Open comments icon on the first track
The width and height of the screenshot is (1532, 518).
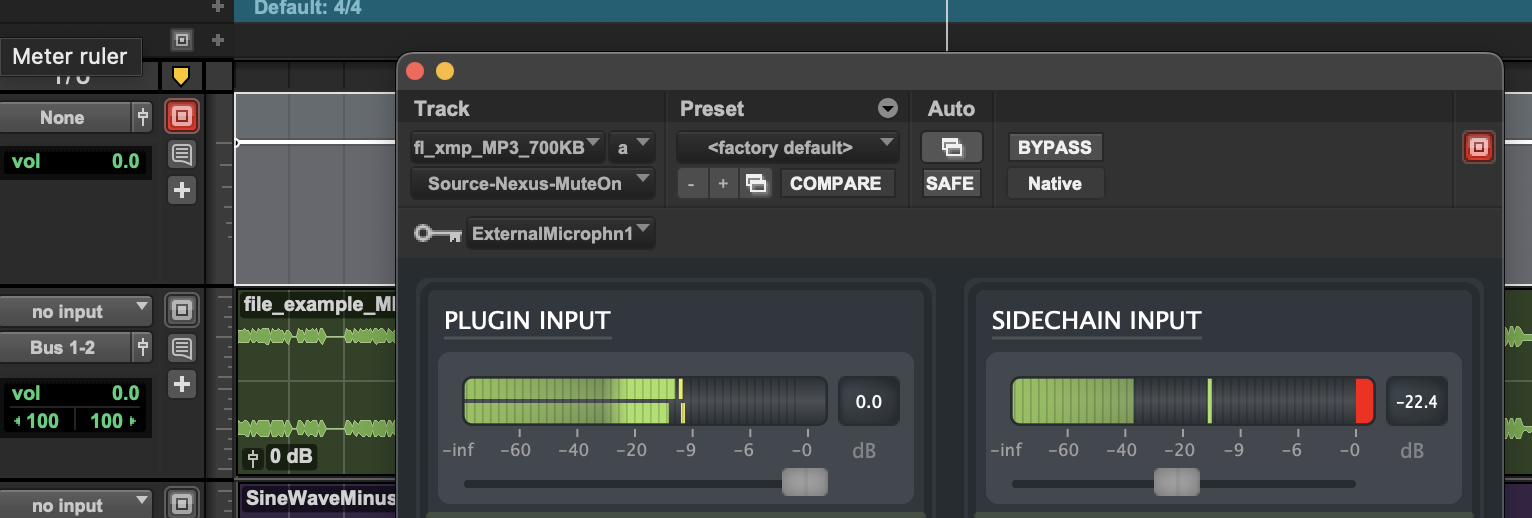[x=181, y=154]
